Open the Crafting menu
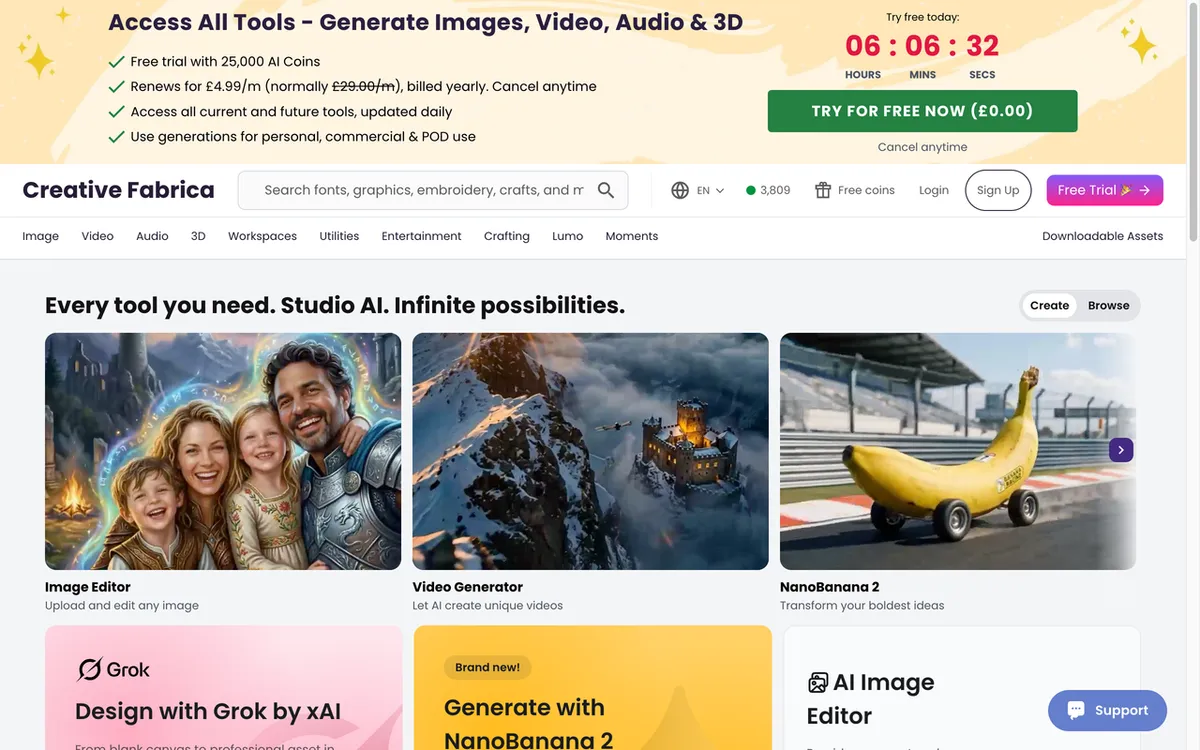 coord(507,236)
